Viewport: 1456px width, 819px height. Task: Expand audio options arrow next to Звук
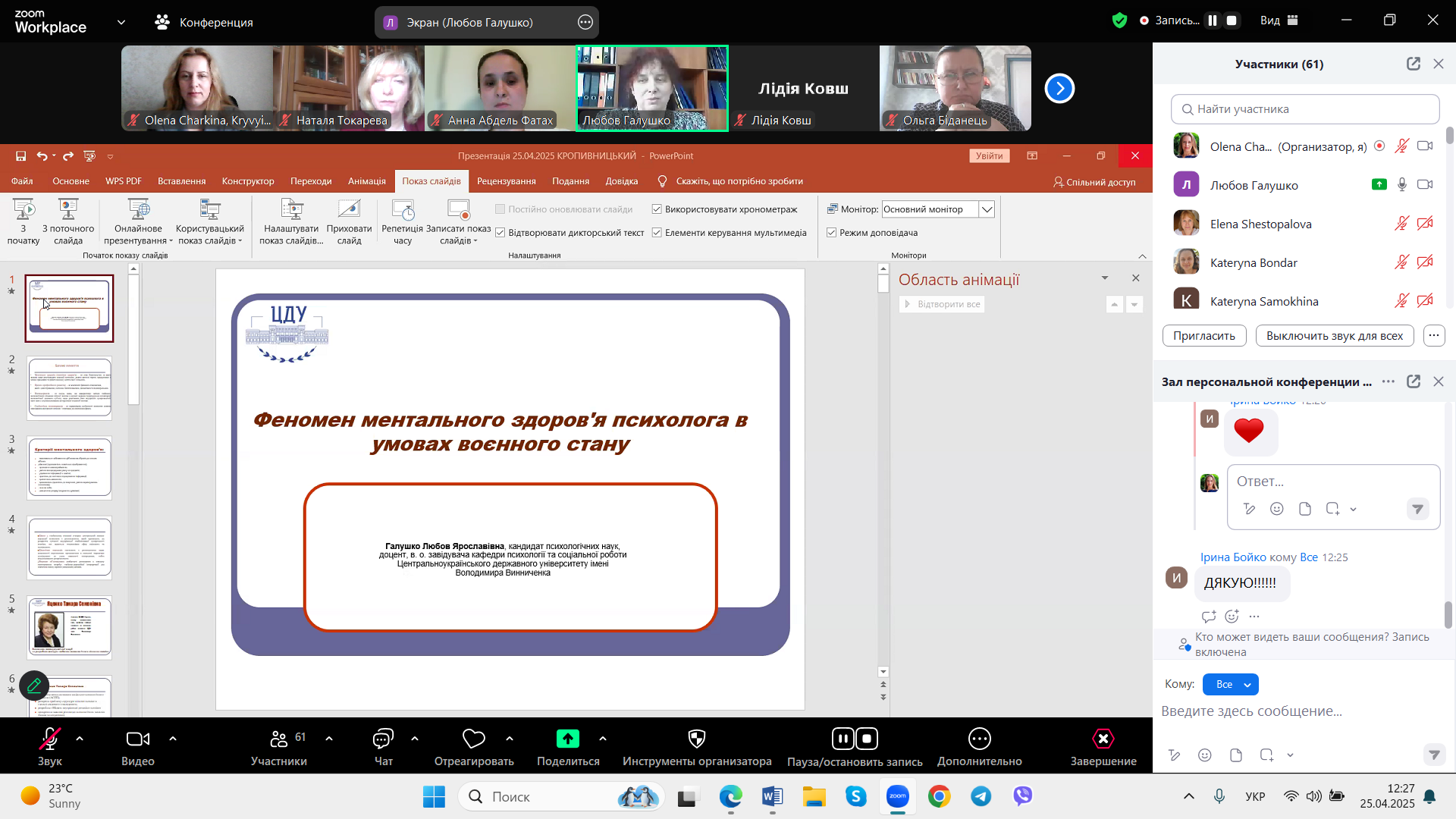pos(80,739)
